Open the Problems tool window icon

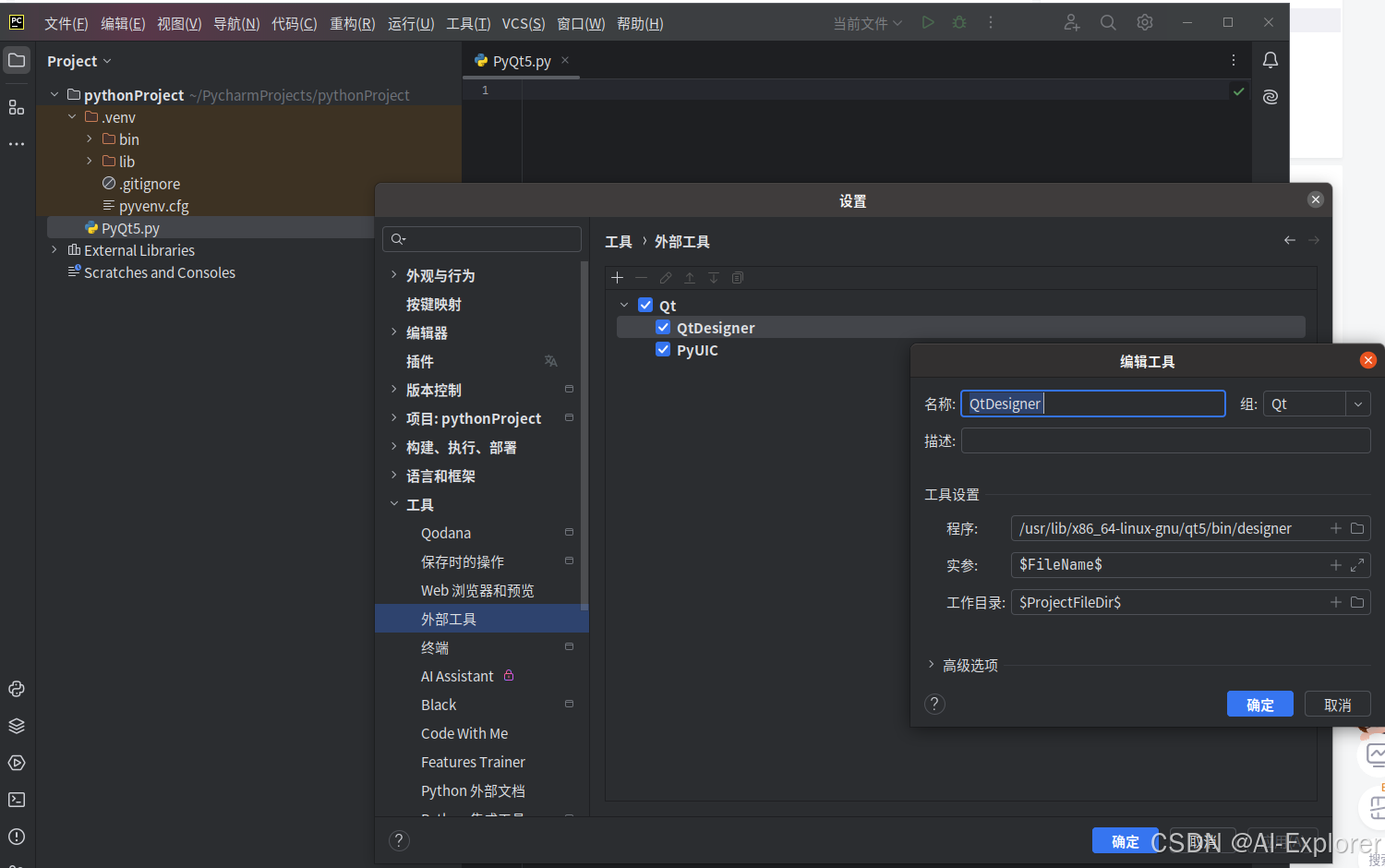[x=17, y=837]
